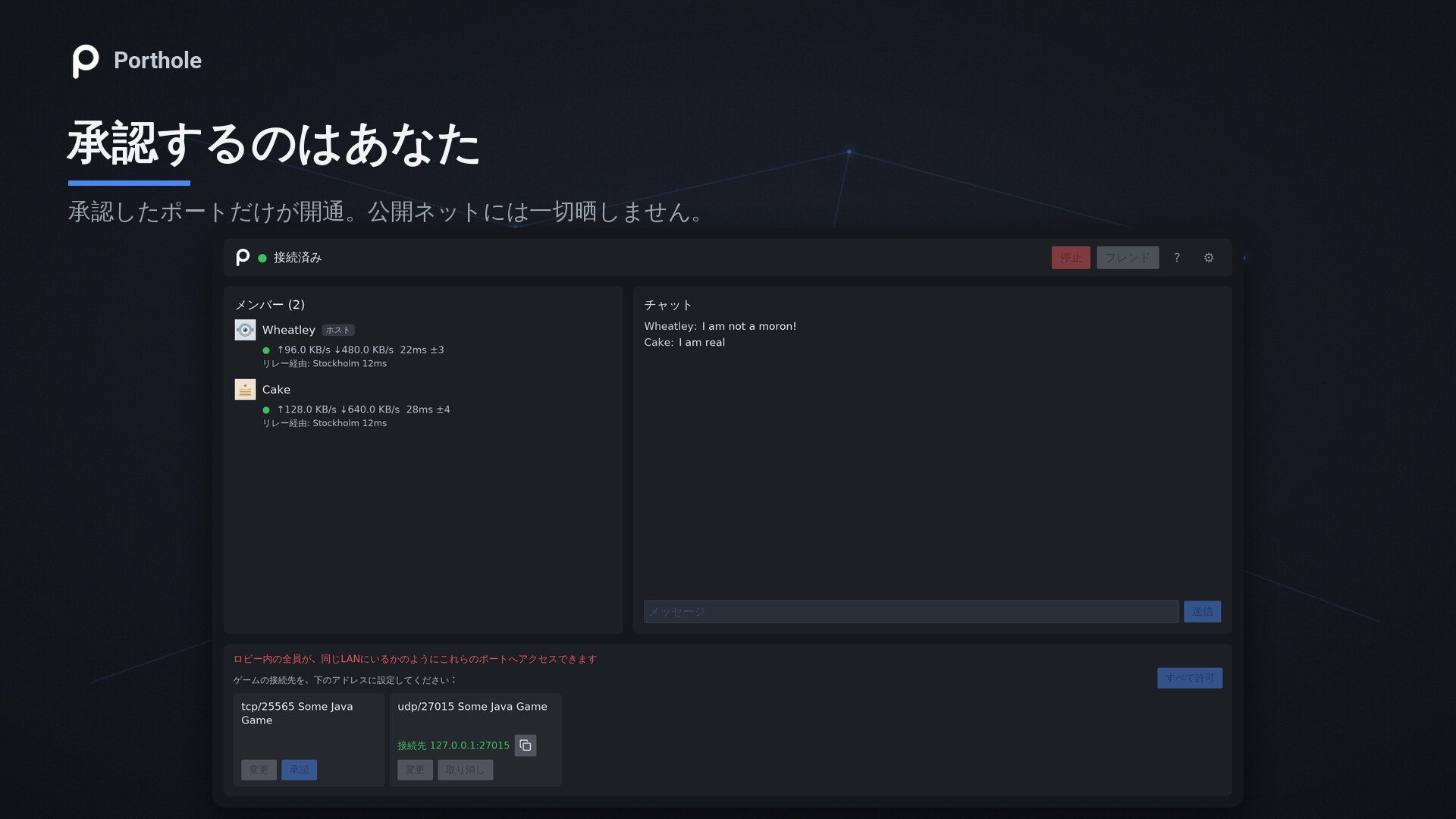Click Cake's stats '↑128.0 KB/s ↓640.0 KB/s'
The width and height of the screenshot is (1456, 819).
pos(338,409)
